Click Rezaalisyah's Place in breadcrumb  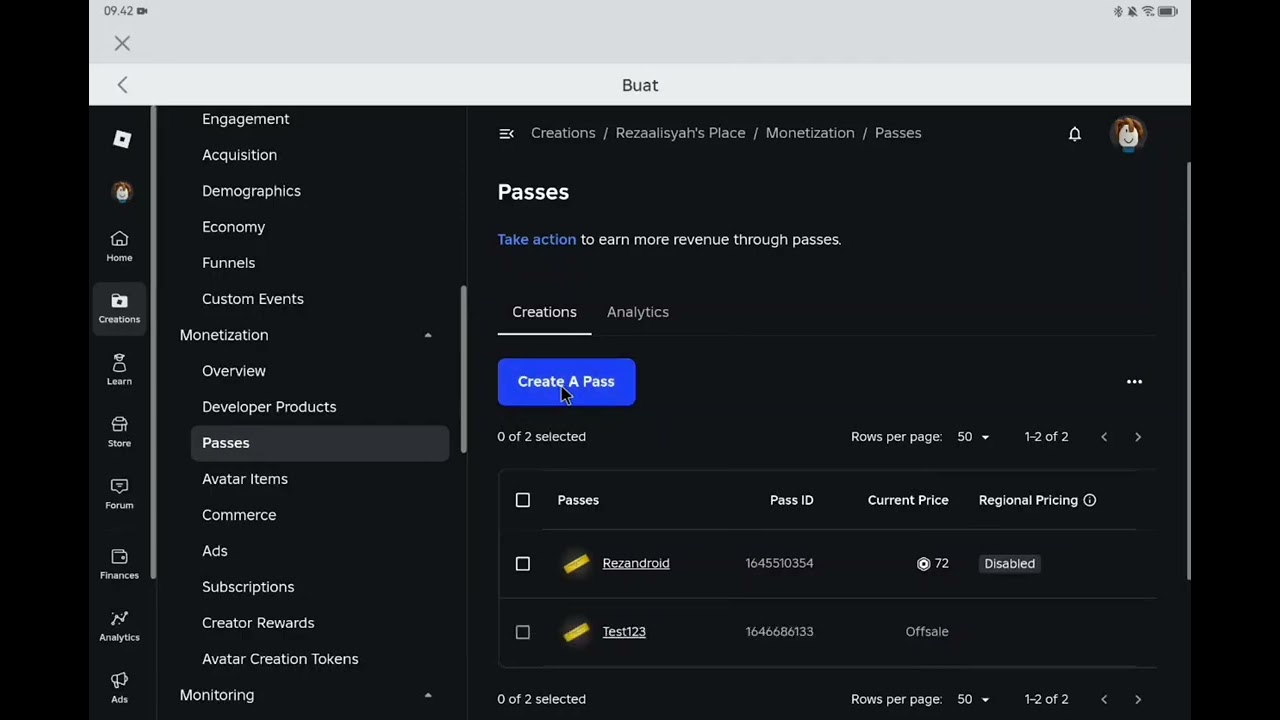tap(681, 133)
